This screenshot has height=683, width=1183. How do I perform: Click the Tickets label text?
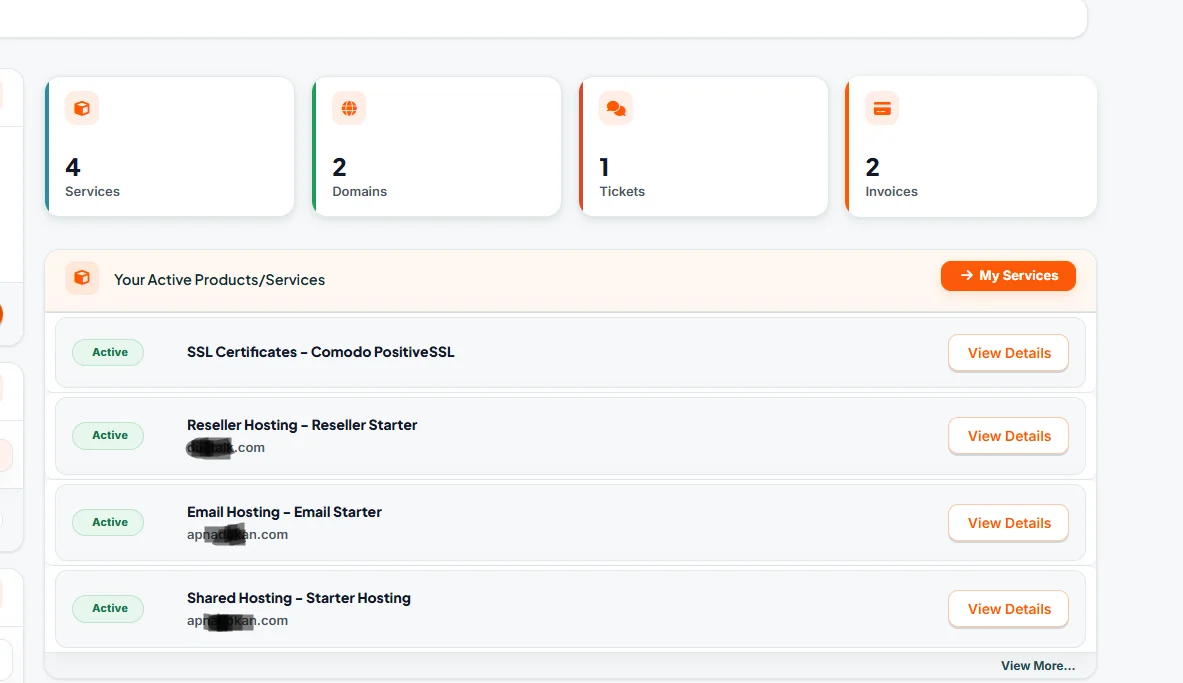point(622,192)
